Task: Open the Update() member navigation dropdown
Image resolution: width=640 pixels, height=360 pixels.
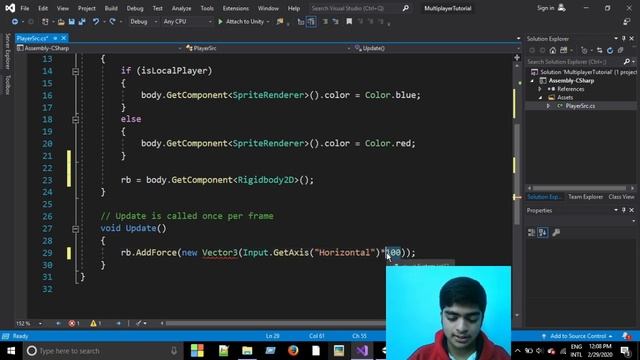Action: coord(437,48)
